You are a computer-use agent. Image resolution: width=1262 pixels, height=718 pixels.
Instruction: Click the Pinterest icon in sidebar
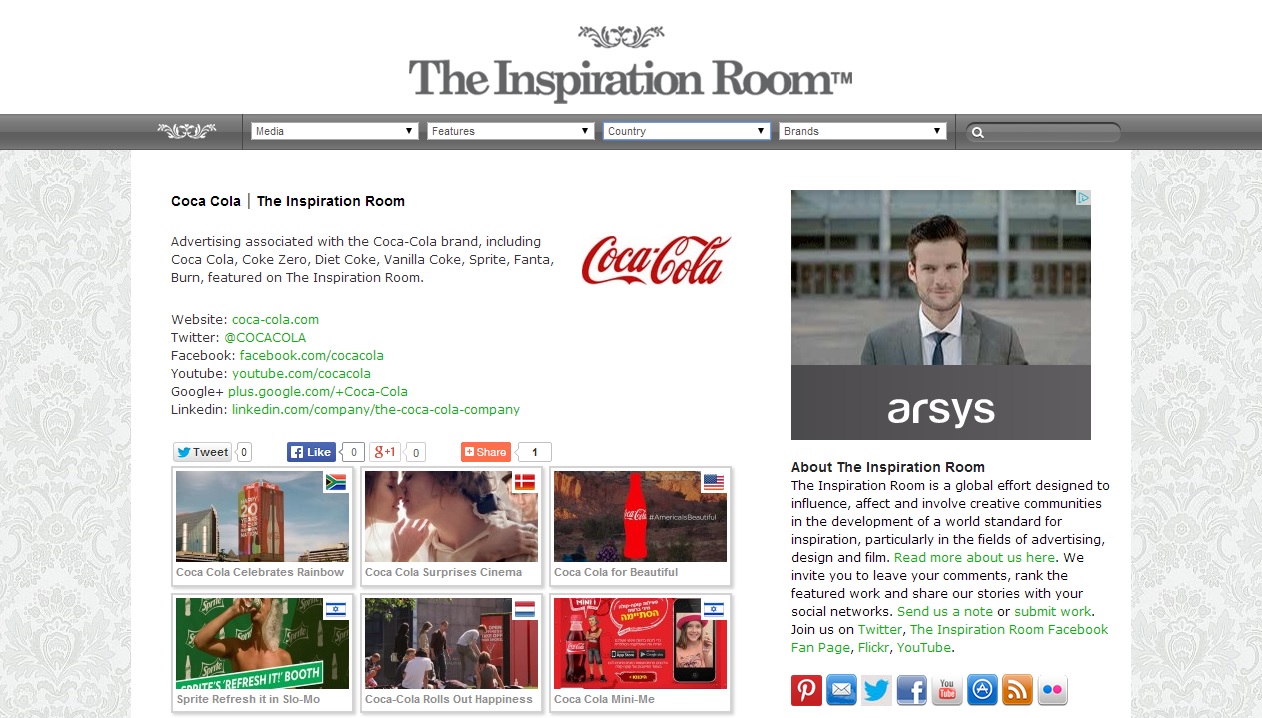[806, 690]
